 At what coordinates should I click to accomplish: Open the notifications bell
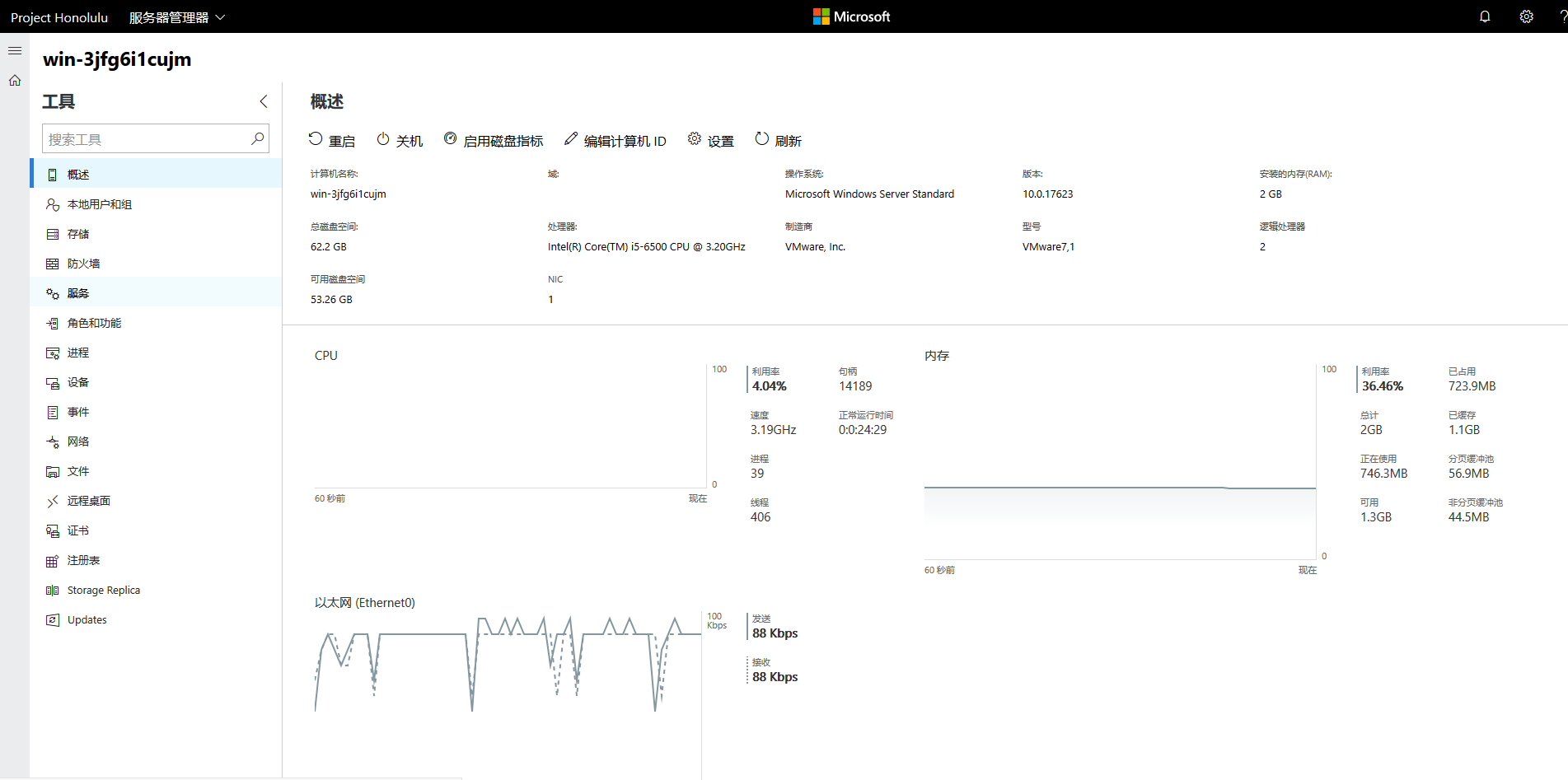1485,16
